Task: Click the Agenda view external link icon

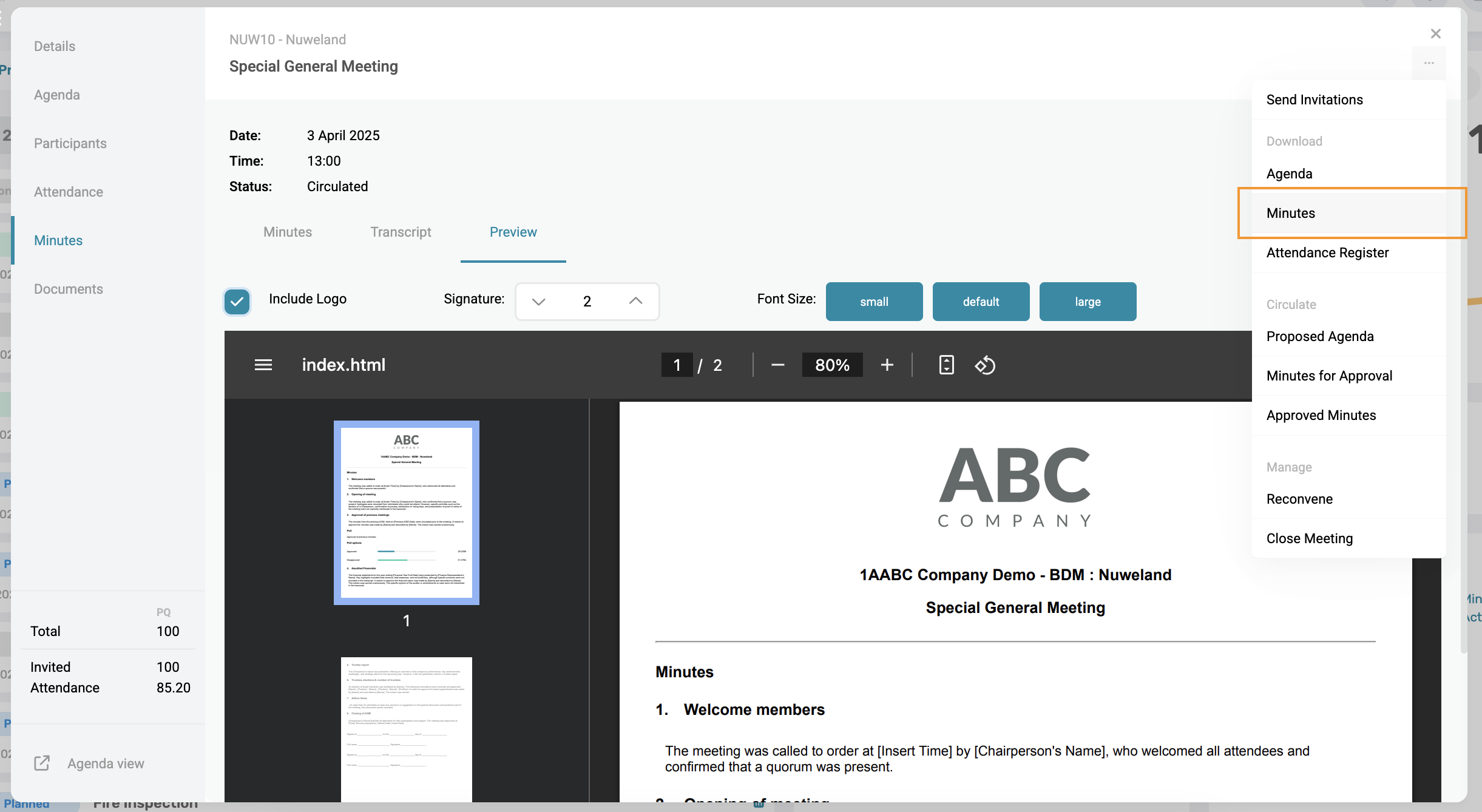Action: [x=42, y=763]
